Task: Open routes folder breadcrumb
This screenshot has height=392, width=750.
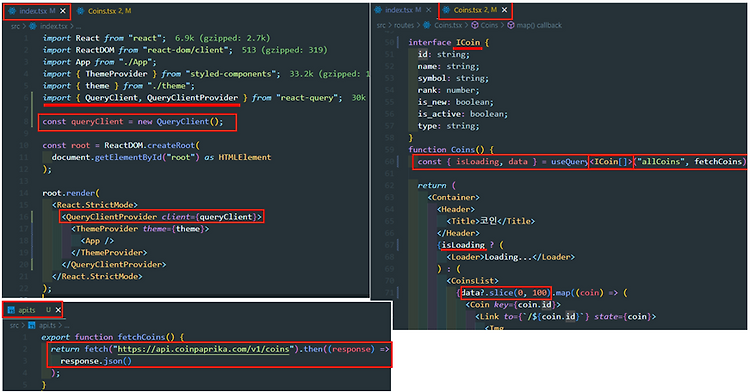Action: (x=404, y=25)
